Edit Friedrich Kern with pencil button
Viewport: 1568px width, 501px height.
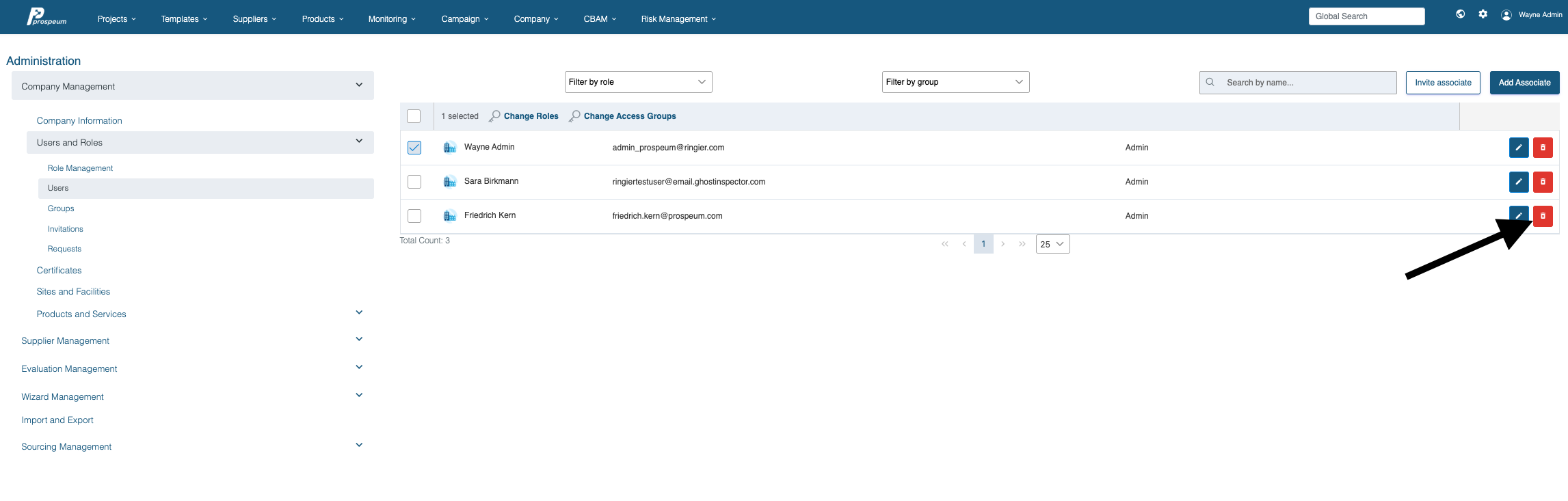pyautogui.click(x=1519, y=216)
